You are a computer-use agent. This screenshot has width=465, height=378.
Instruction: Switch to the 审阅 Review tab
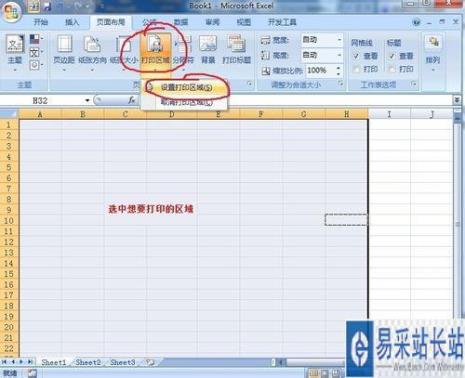212,22
